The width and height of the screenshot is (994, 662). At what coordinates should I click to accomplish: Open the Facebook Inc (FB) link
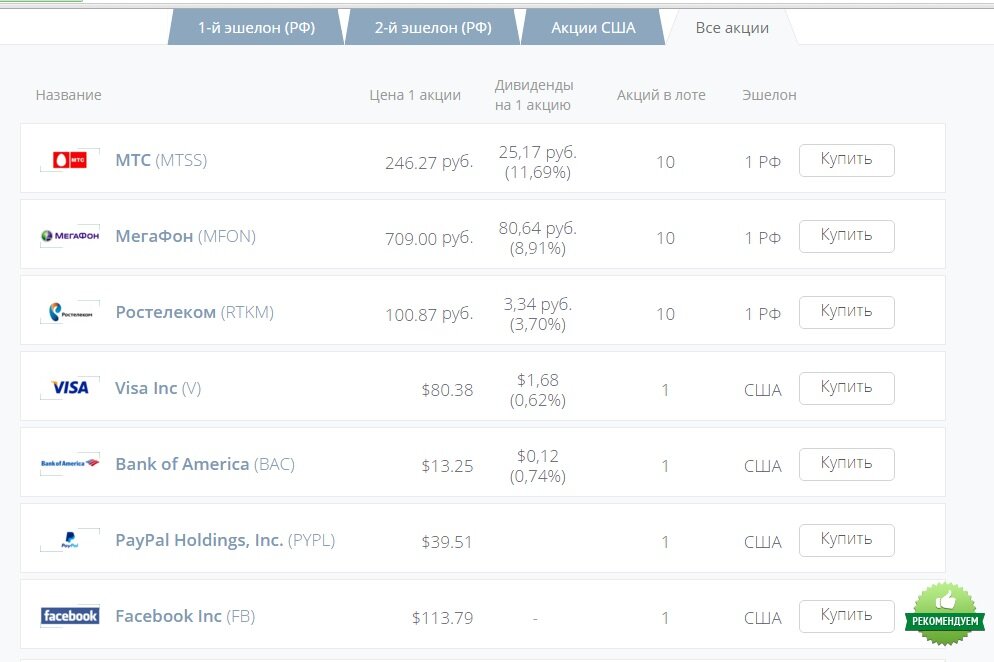185,616
